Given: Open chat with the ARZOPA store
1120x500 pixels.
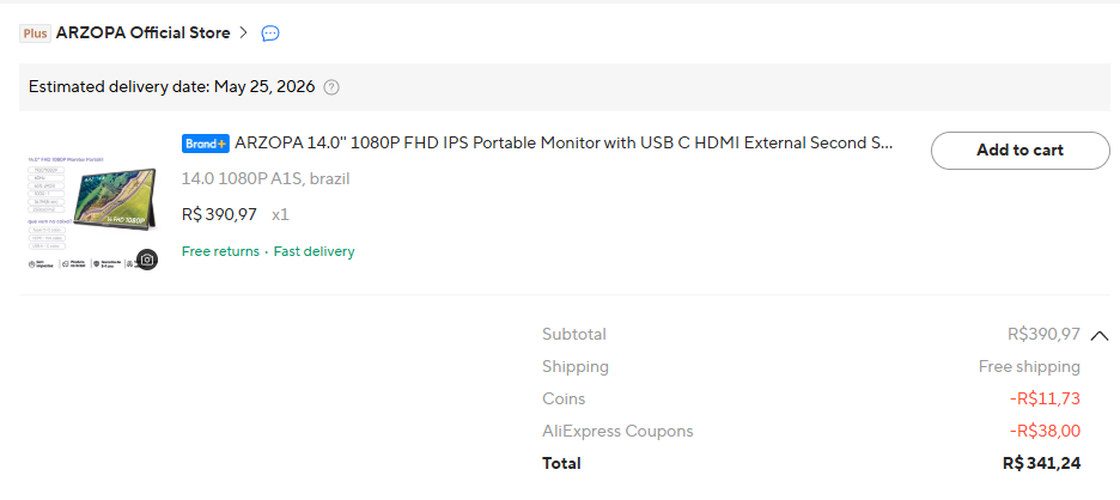Looking at the screenshot, I should pos(270,33).
